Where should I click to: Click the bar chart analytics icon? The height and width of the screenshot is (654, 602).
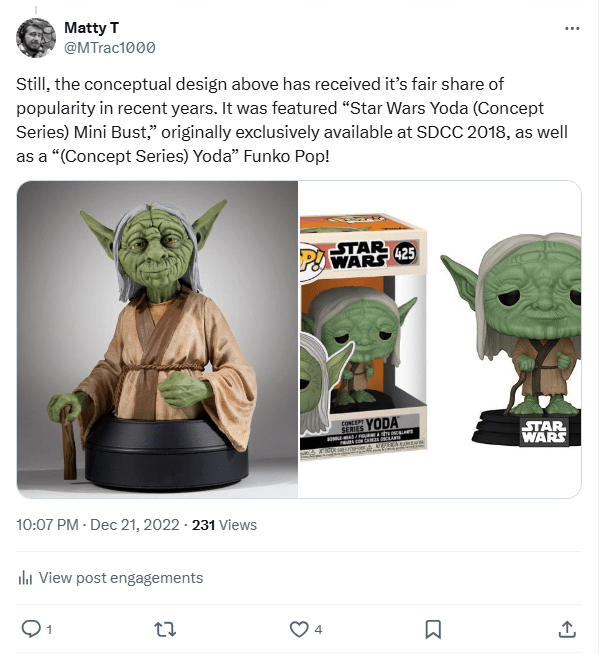pos(25,578)
